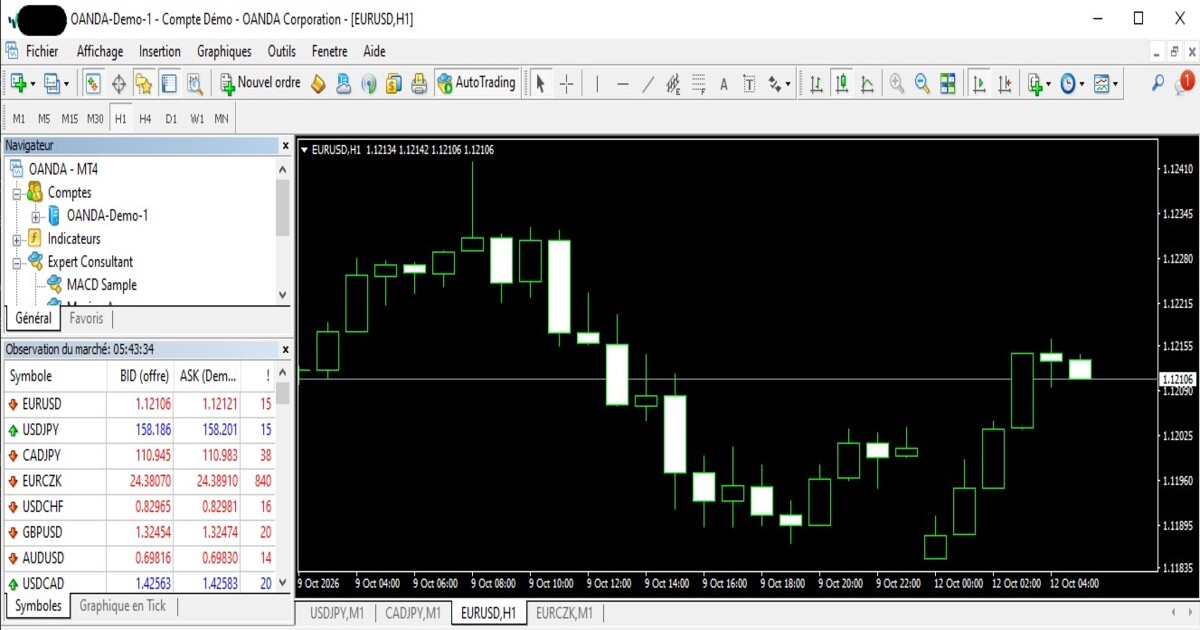Expand the OANDA-Demo-1 account node
The height and width of the screenshot is (630, 1200).
(x=36, y=216)
